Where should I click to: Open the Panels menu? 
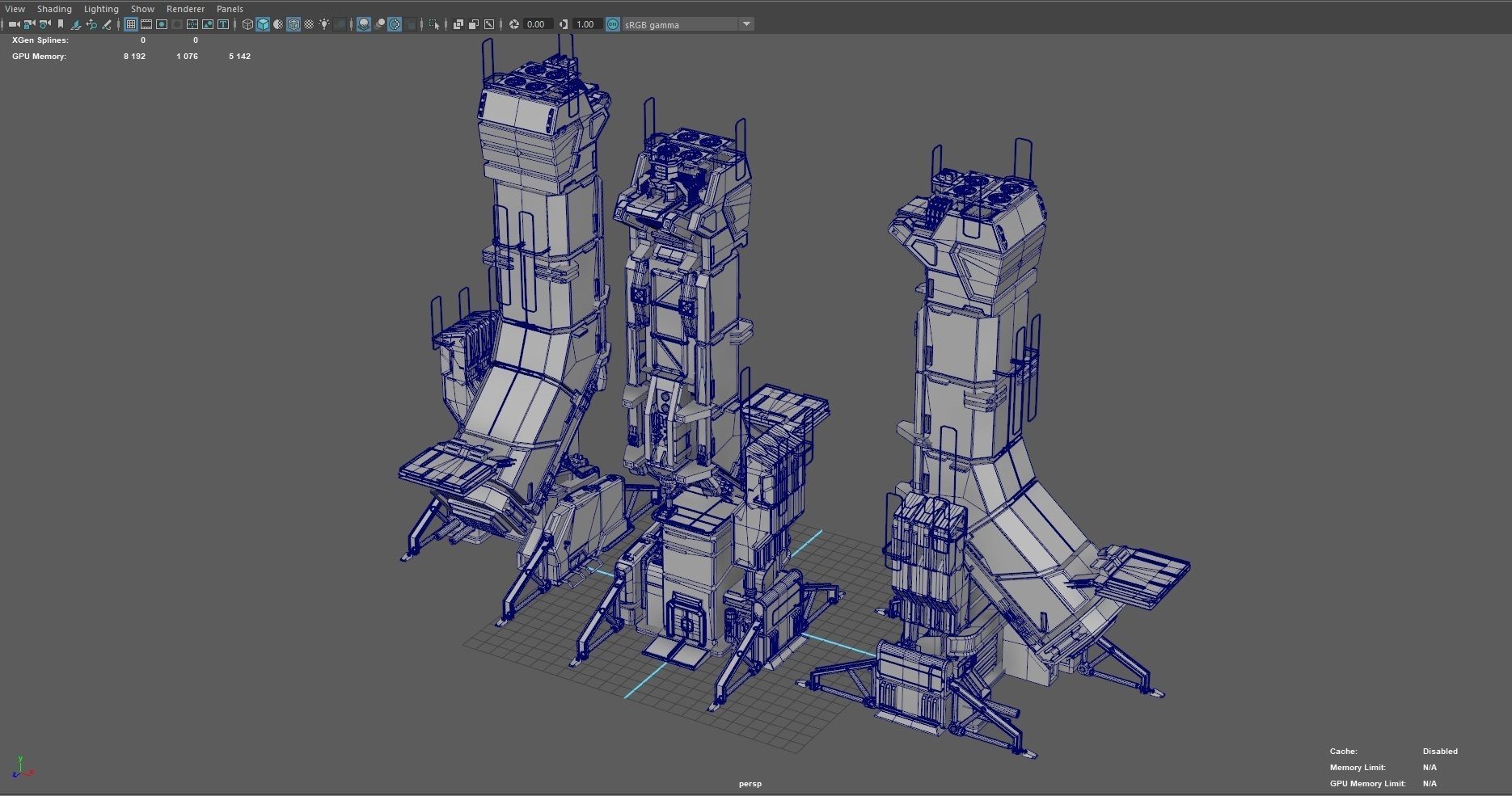[x=230, y=9]
